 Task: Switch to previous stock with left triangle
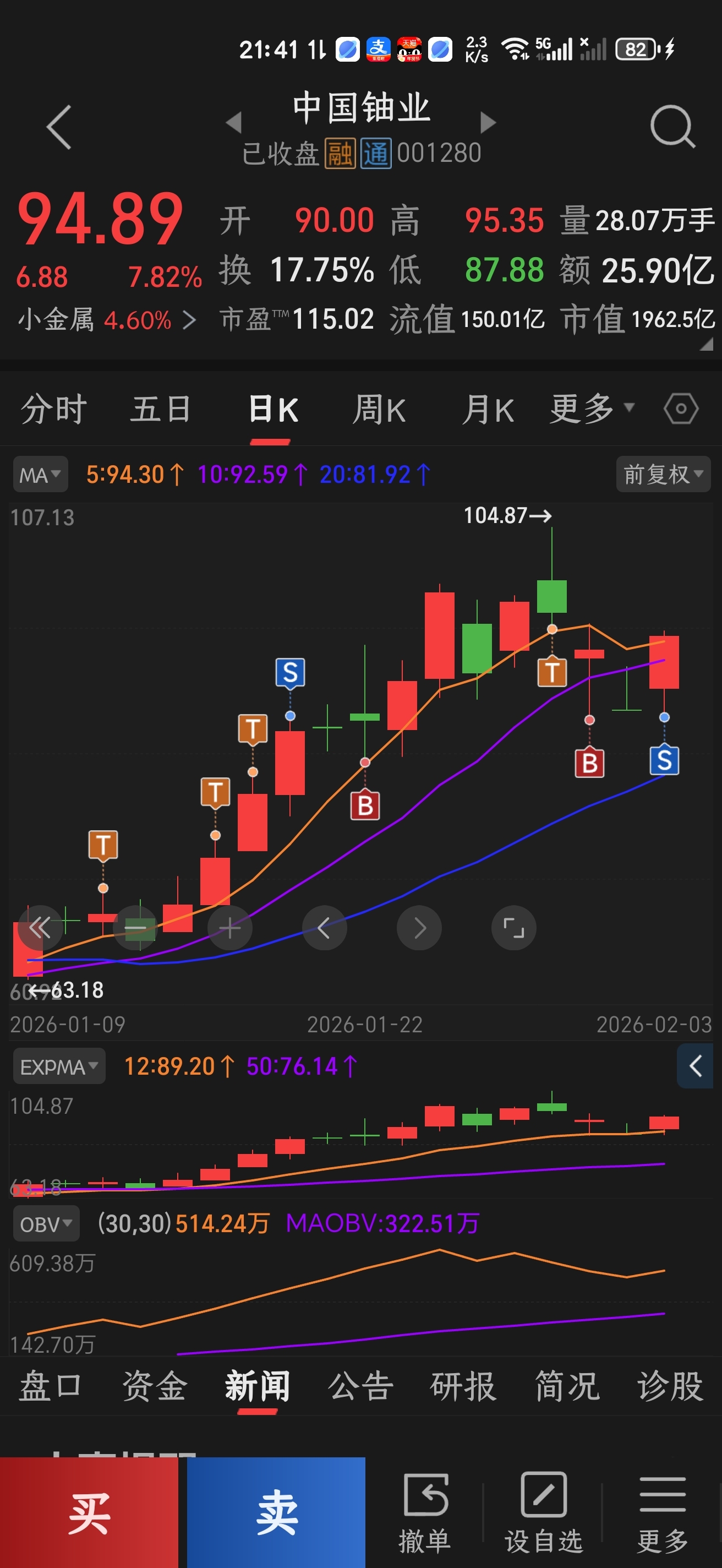coord(233,122)
